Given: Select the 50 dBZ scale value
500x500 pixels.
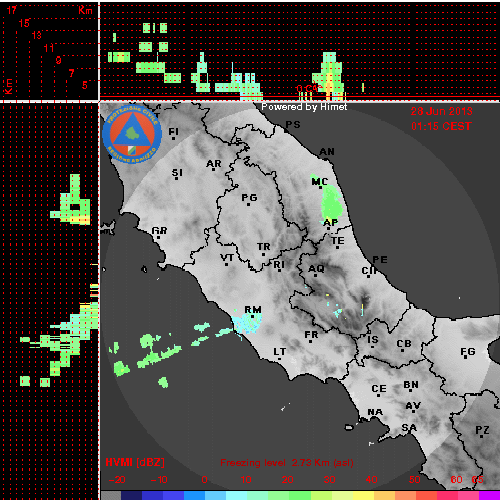Looking at the screenshot, I should (415, 480).
